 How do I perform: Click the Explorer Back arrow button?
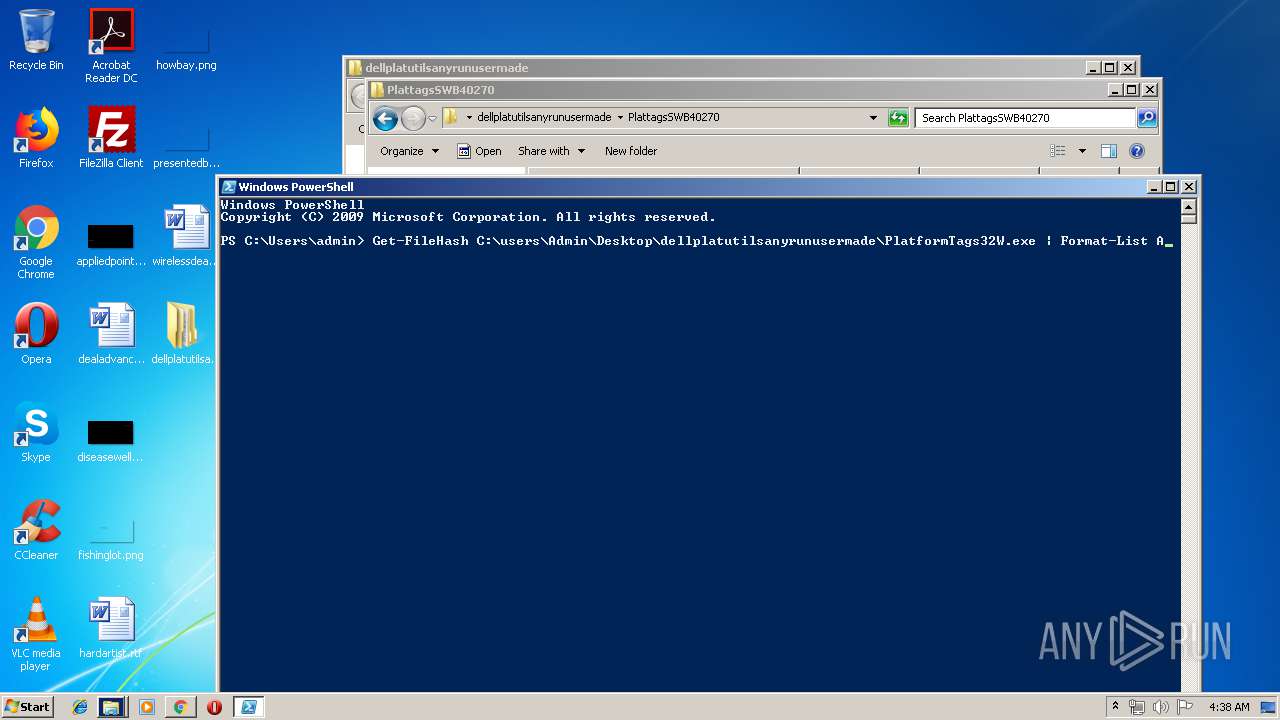[385, 119]
